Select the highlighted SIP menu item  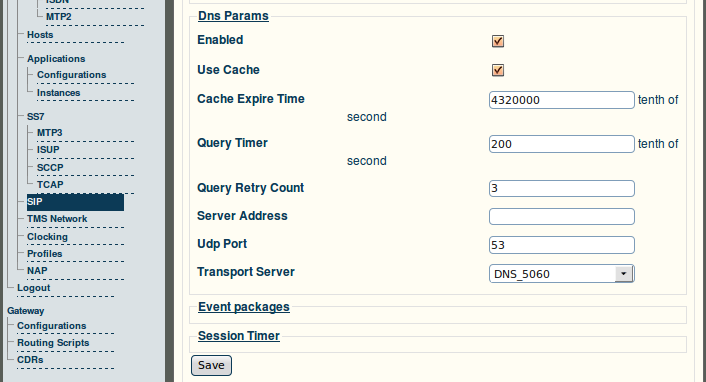(75, 202)
